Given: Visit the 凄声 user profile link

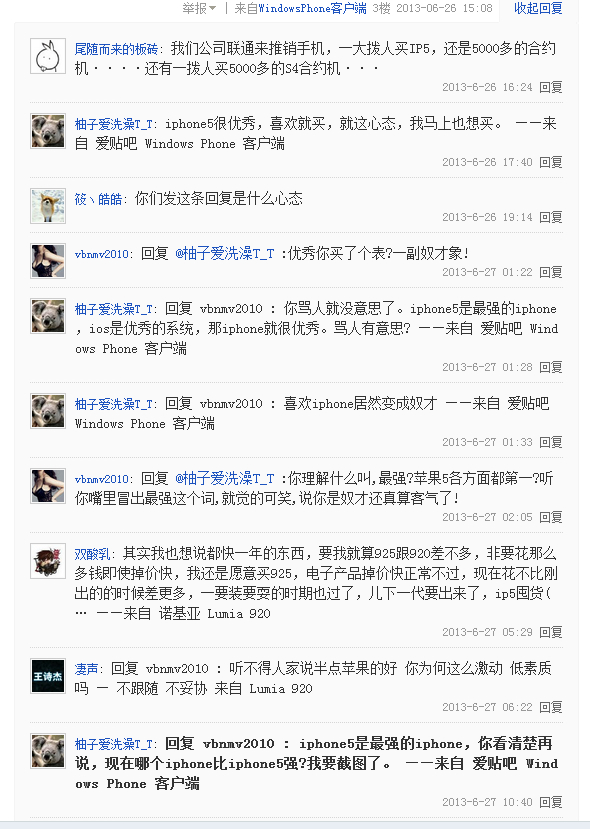Looking at the screenshot, I should pos(86,669).
